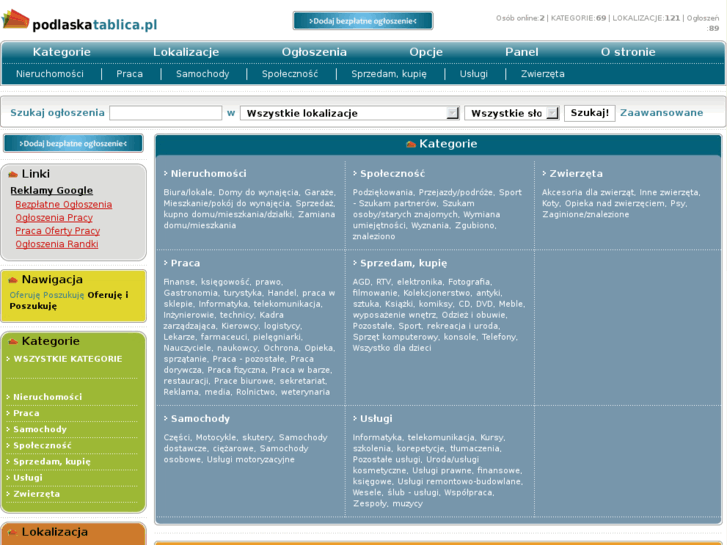The image size is (727, 545).
Task: Filter by Poszukuję in Nawigacja
Action: 64,295
